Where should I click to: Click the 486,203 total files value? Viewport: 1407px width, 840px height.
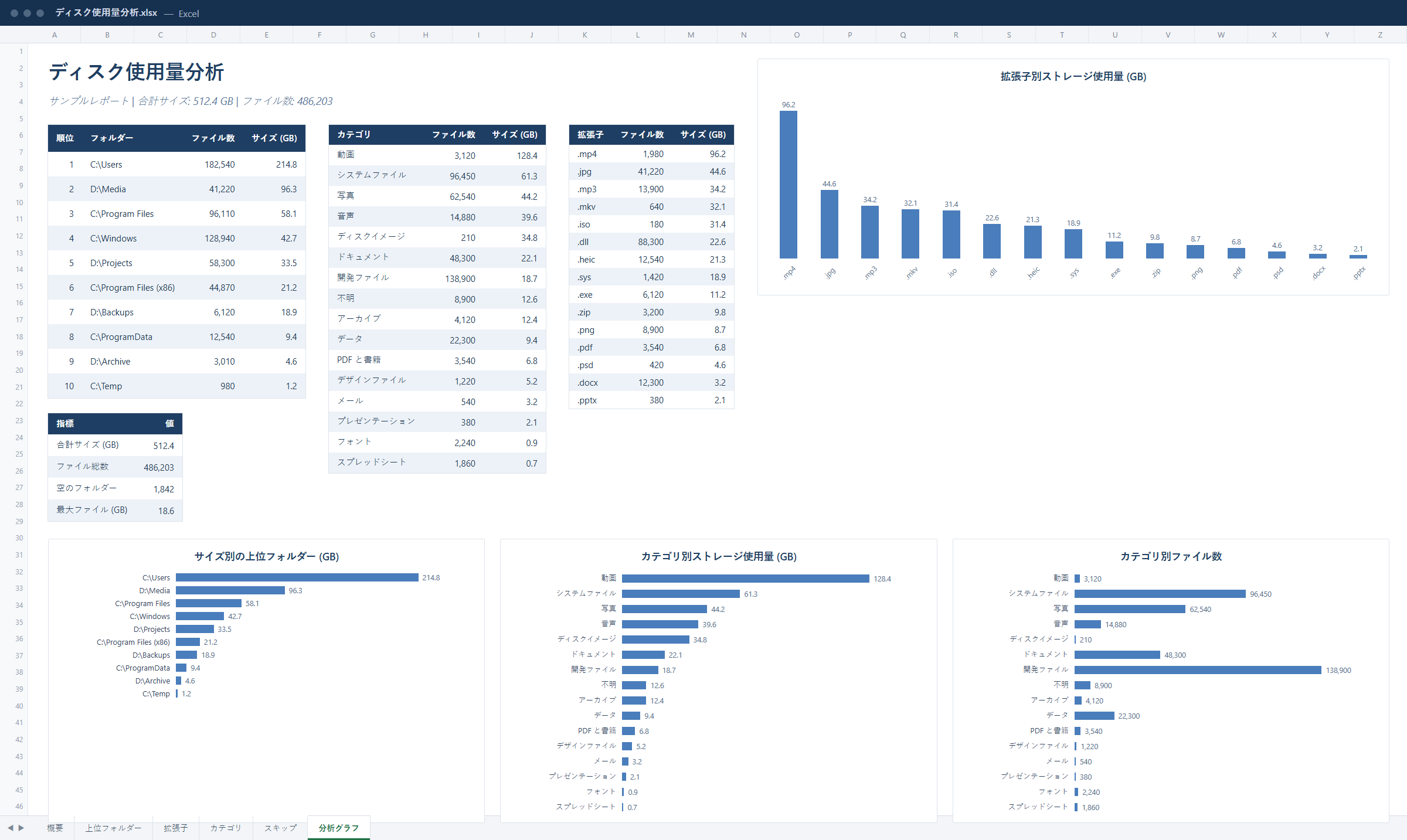coord(159,467)
